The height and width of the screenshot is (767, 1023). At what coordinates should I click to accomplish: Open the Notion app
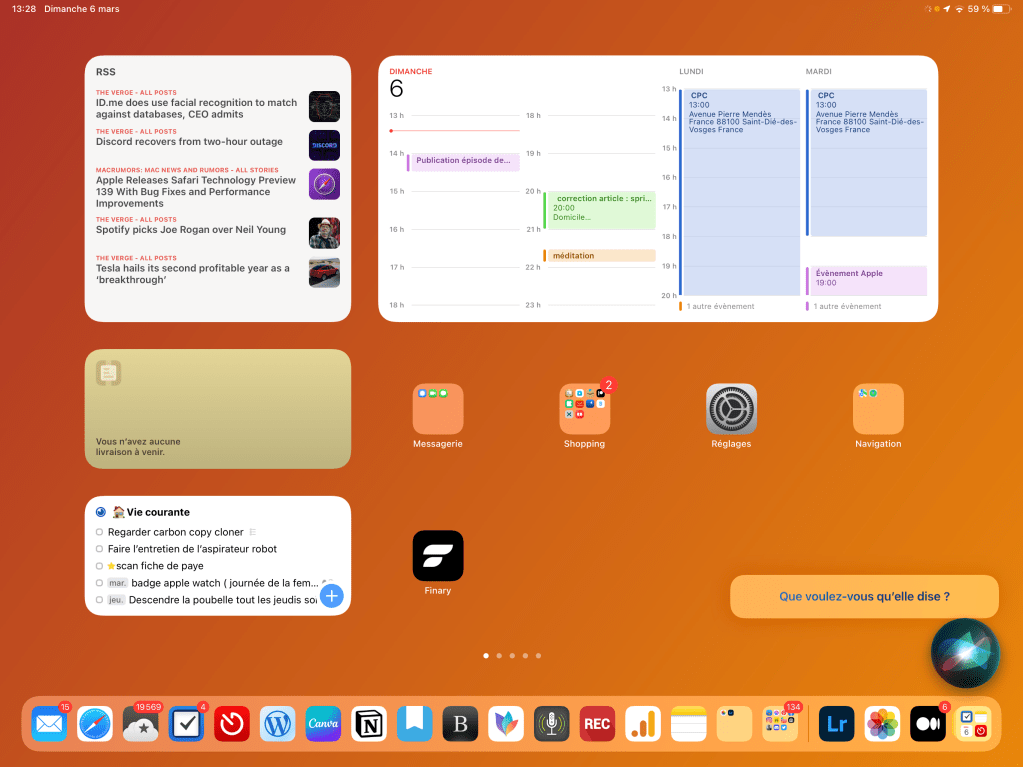point(369,723)
